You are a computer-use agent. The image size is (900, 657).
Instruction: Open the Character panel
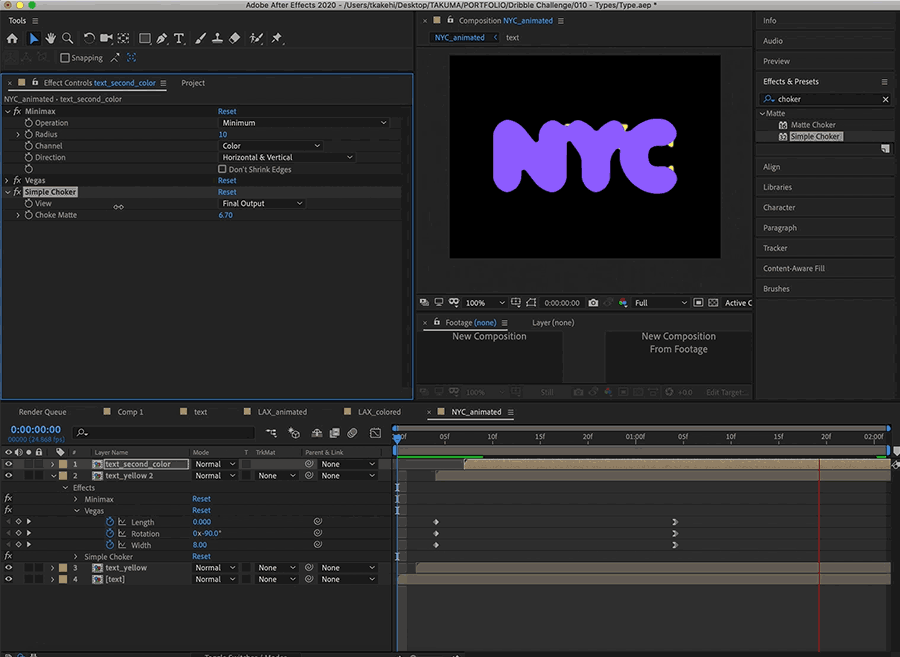(779, 207)
